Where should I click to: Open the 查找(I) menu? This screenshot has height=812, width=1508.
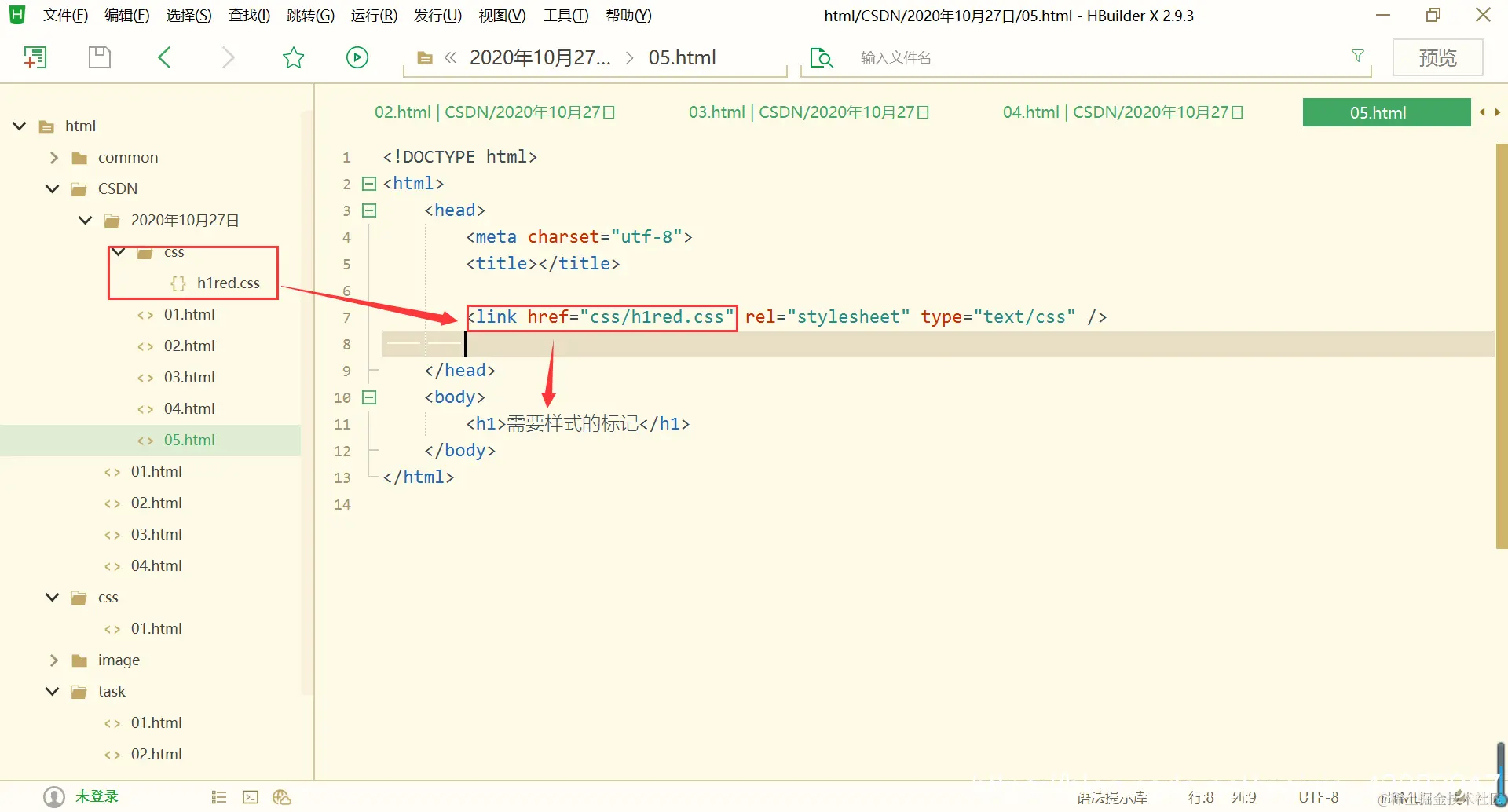(250, 16)
